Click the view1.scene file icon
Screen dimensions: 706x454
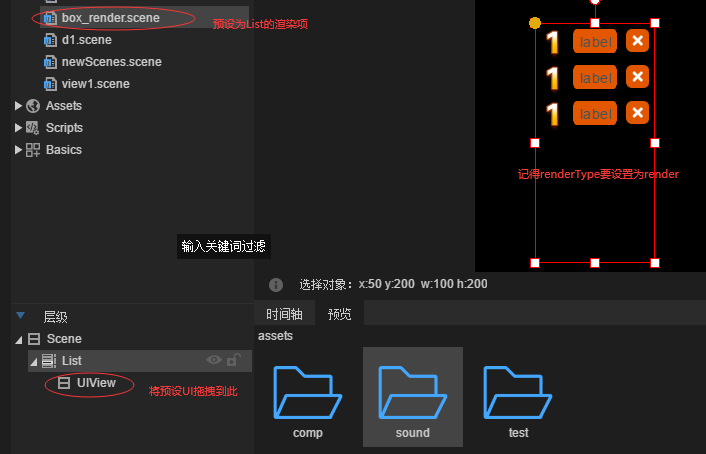coord(50,84)
